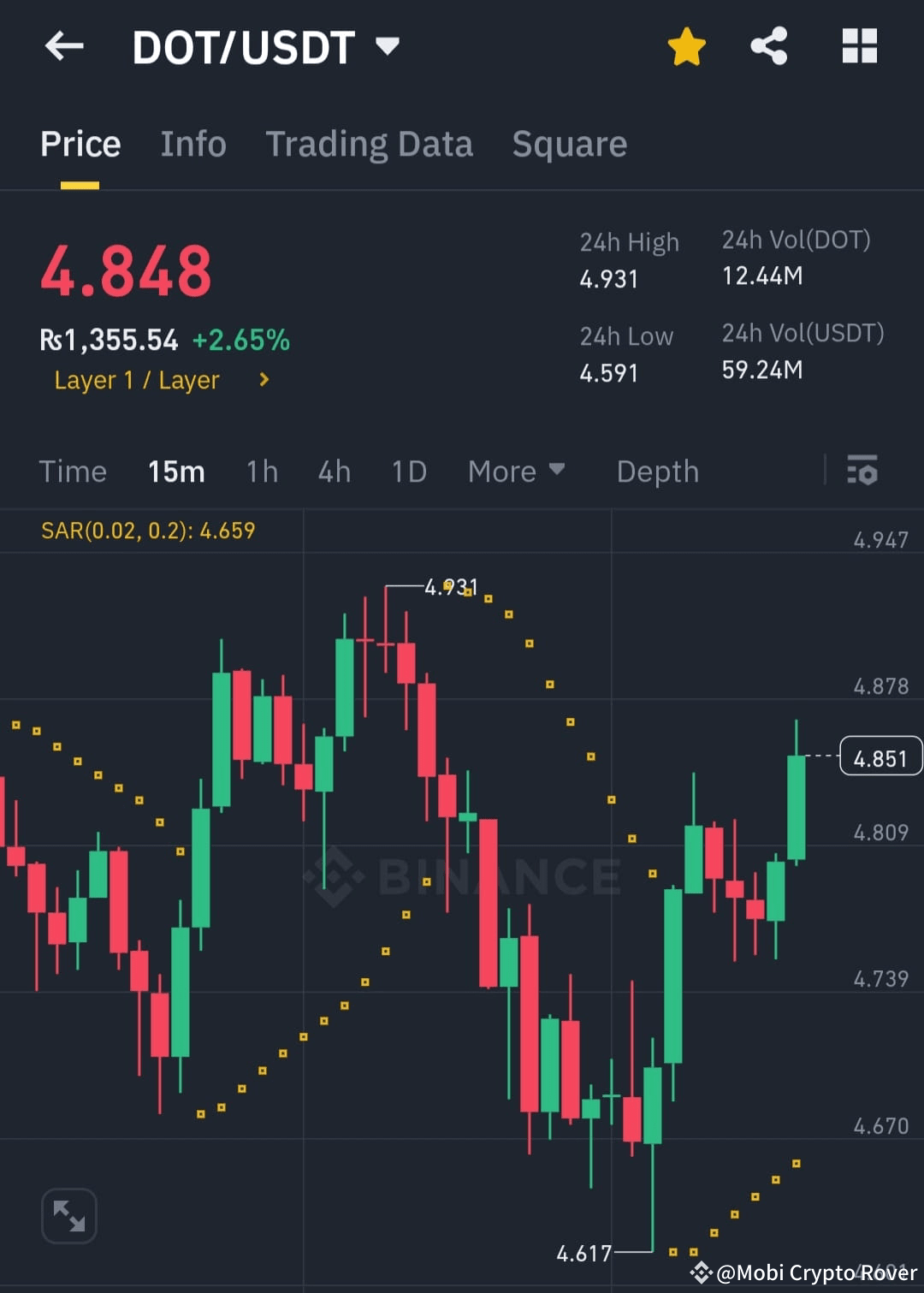Toggle the favorite star for DOT/USDT
The height and width of the screenshot is (1293, 924).
(687, 47)
